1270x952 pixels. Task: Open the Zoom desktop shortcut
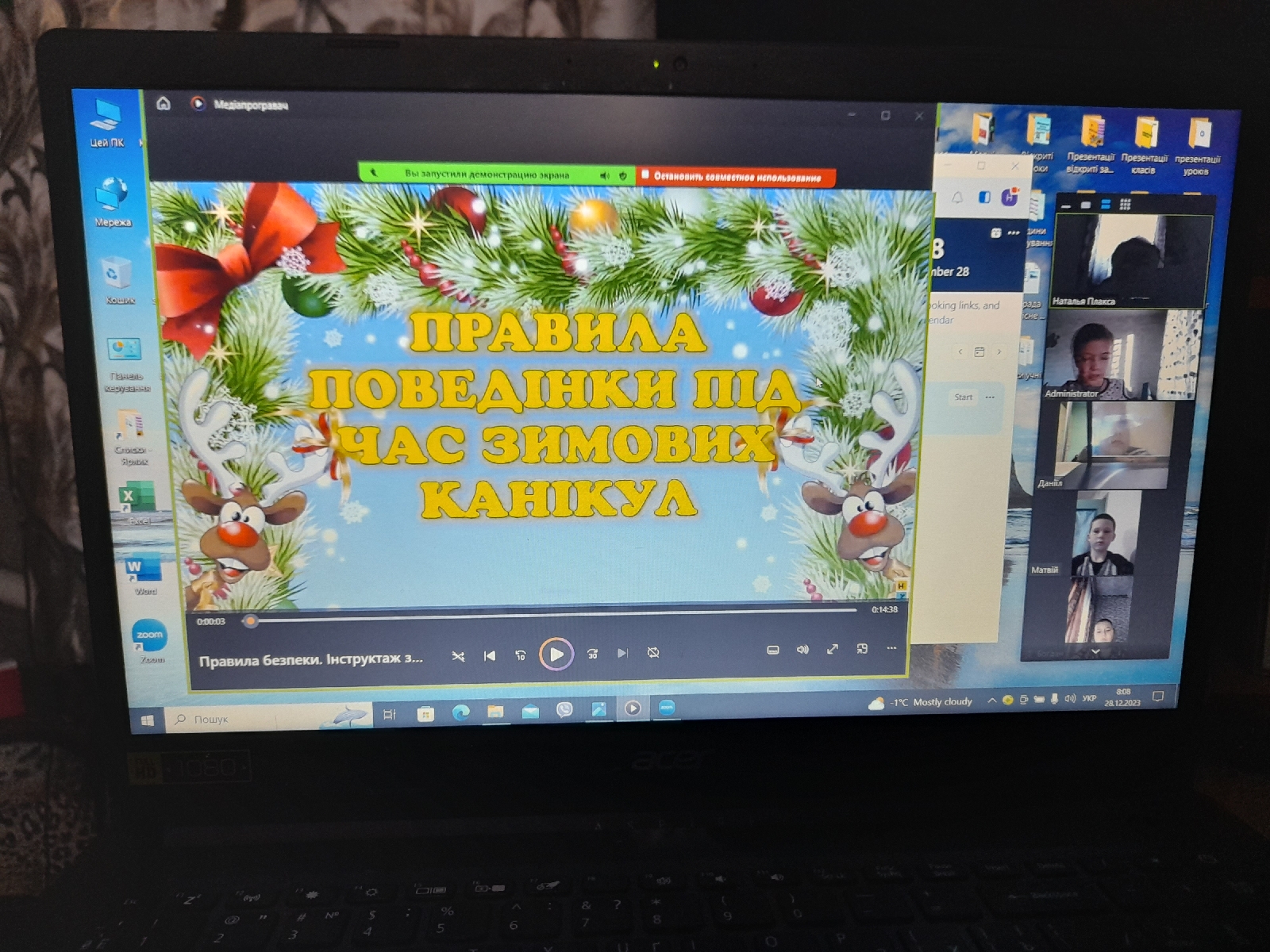click(x=150, y=641)
